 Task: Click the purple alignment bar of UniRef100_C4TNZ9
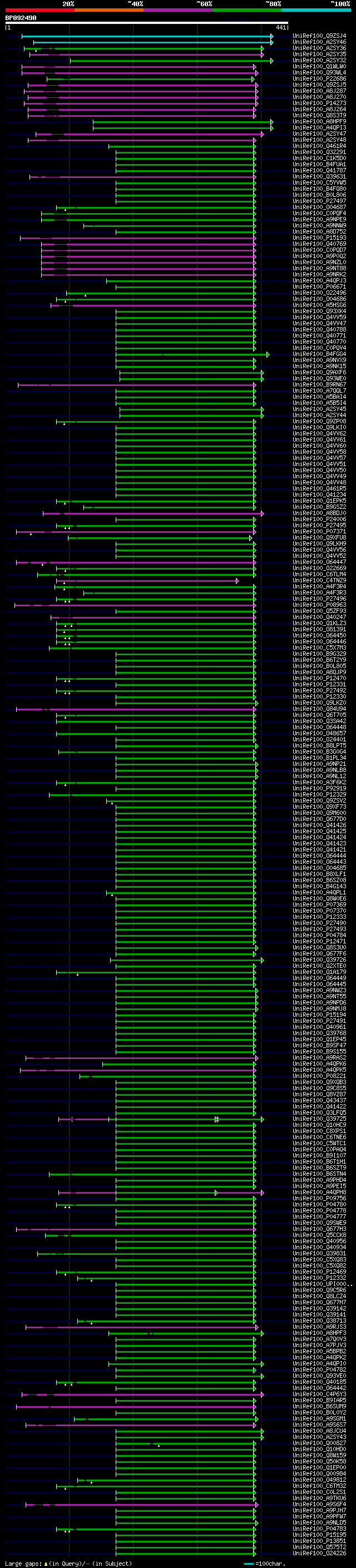147,581
